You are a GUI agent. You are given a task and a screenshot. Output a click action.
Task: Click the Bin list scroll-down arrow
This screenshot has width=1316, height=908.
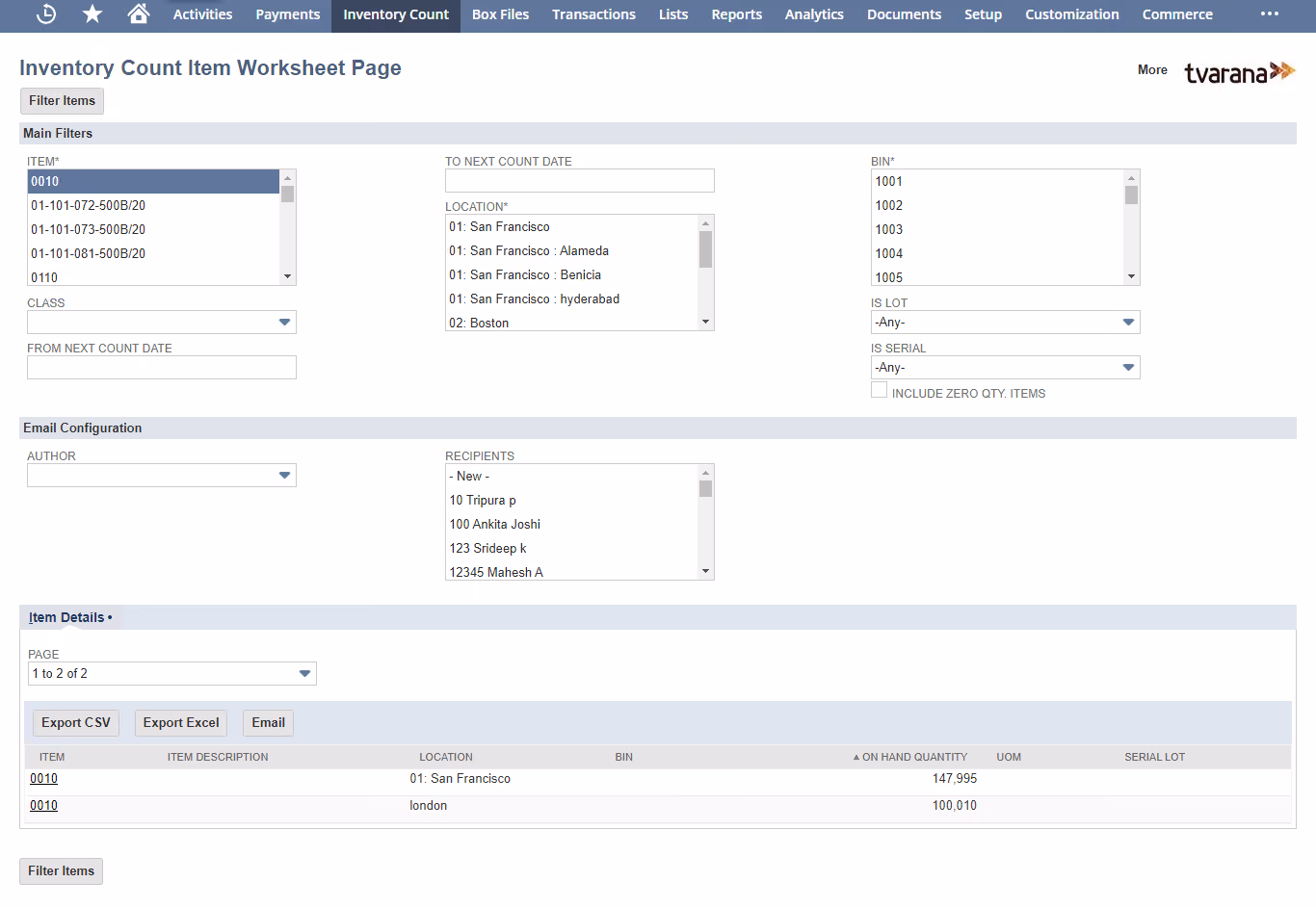(x=1131, y=277)
